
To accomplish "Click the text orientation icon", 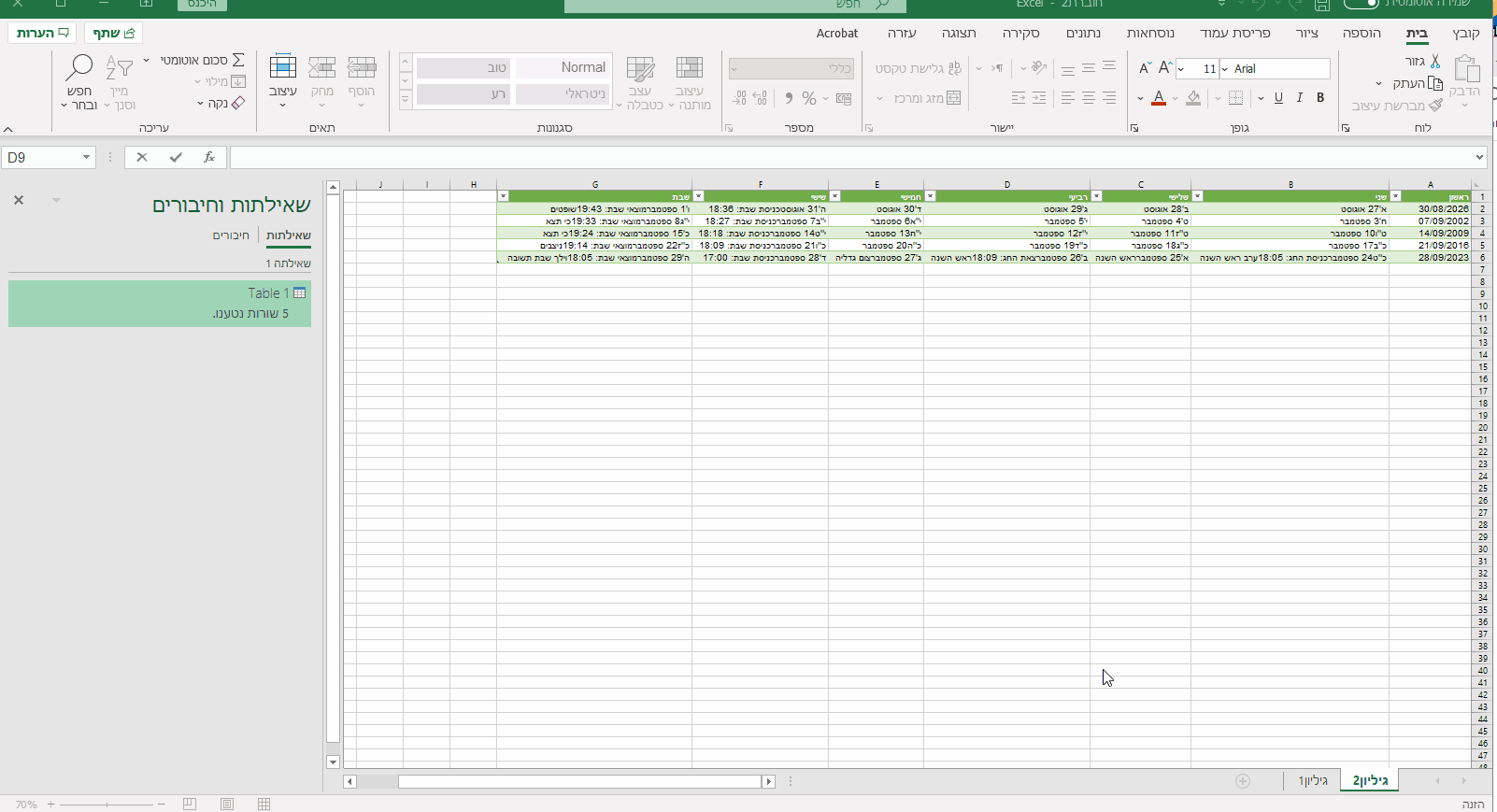I will tap(1038, 68).
